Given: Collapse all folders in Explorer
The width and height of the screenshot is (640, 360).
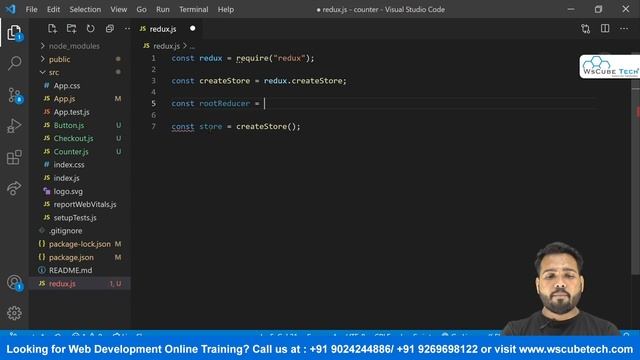Looking at the screenshot, I should (x=109, y=29).
